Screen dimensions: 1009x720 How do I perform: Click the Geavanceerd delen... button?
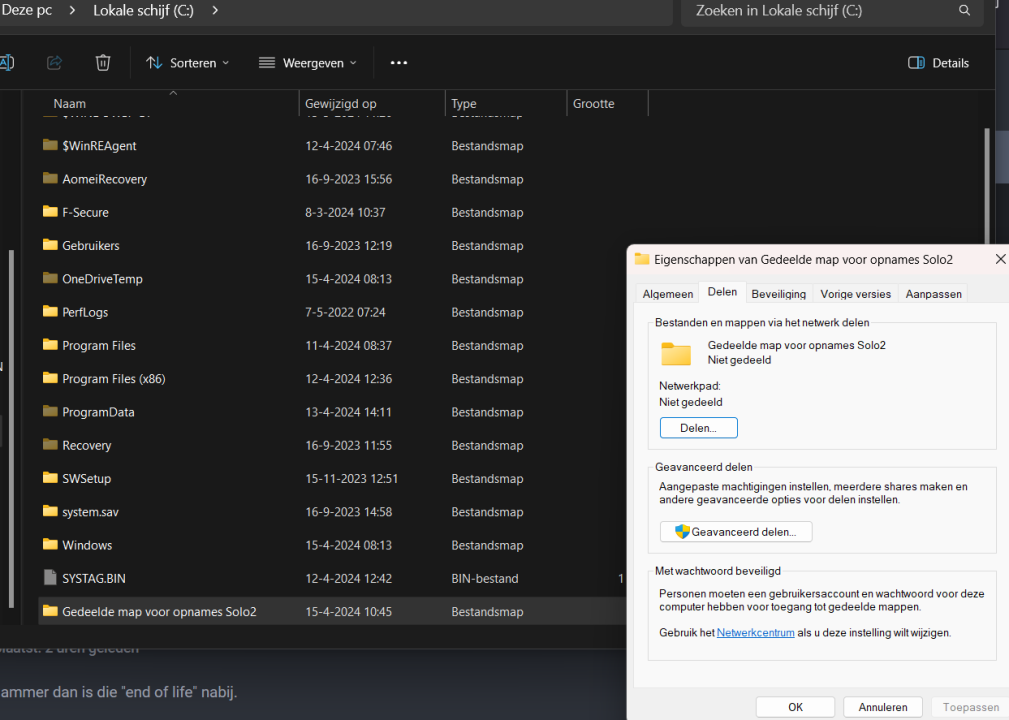[x=735, y=532]
